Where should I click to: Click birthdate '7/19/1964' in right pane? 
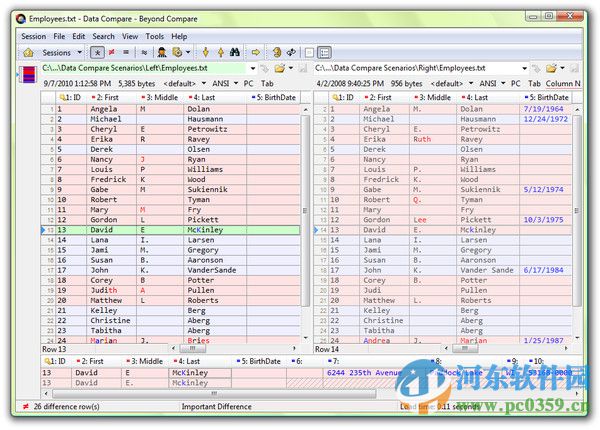(x=543, y=109)
